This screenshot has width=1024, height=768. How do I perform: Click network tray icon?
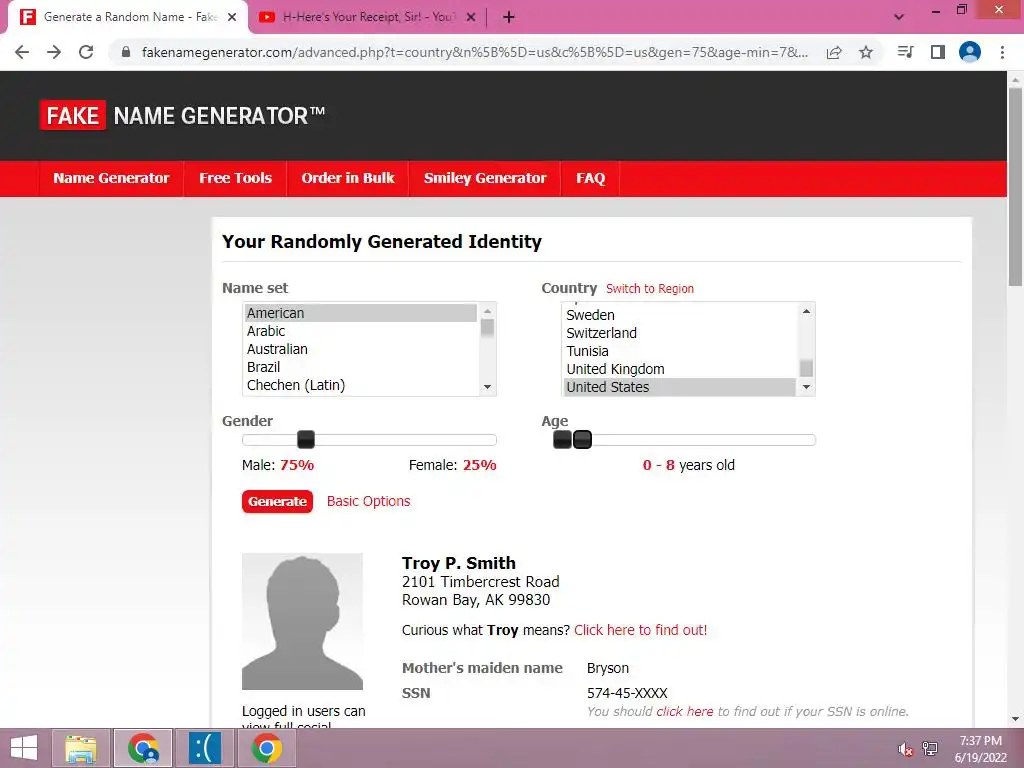[x=930, y=748]
